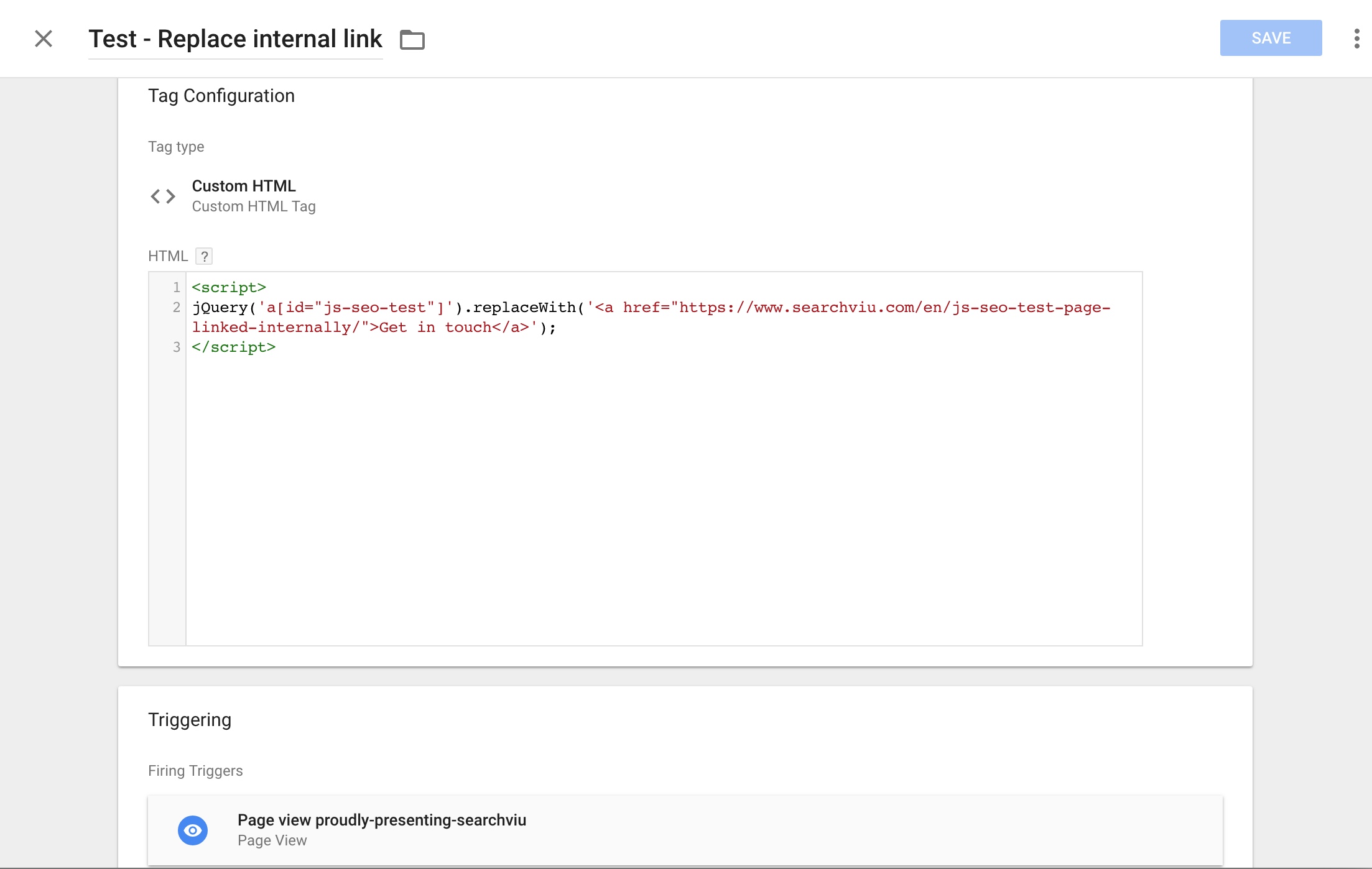
Task: Open tag options via the vertical dots menu
Action: click(1356, 38)
